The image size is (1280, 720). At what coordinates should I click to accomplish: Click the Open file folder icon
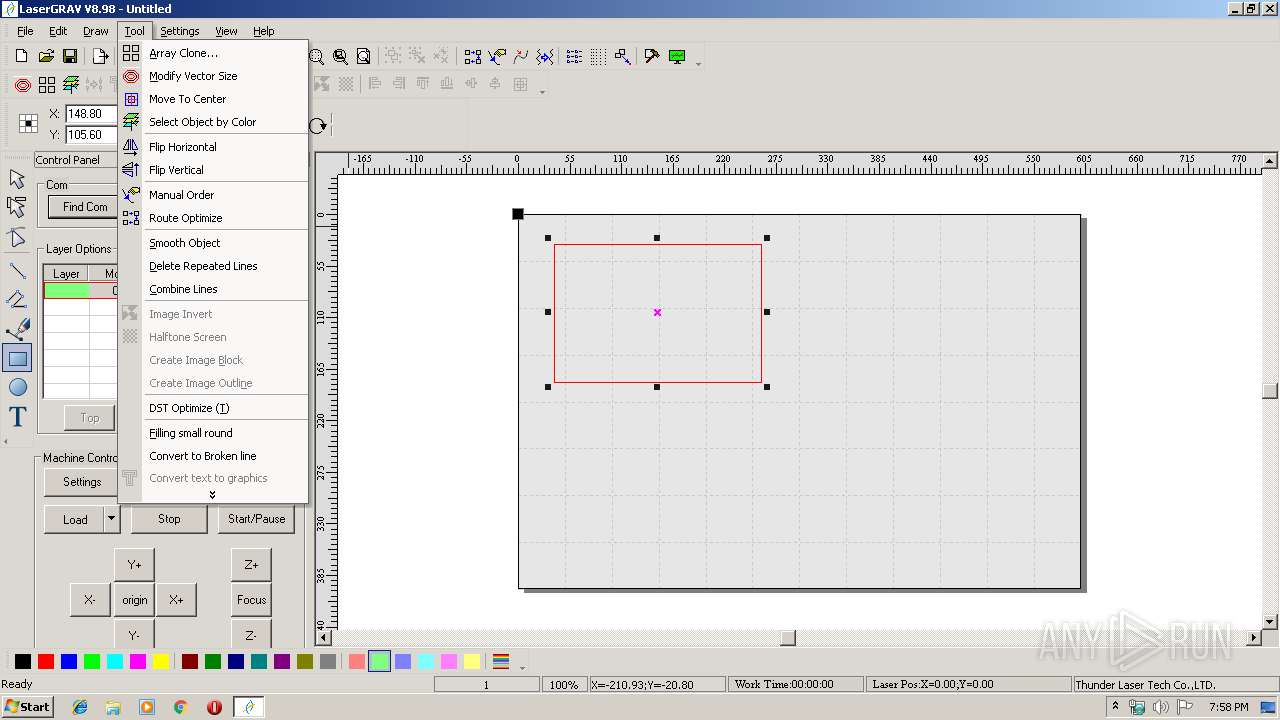coord(46,57)
